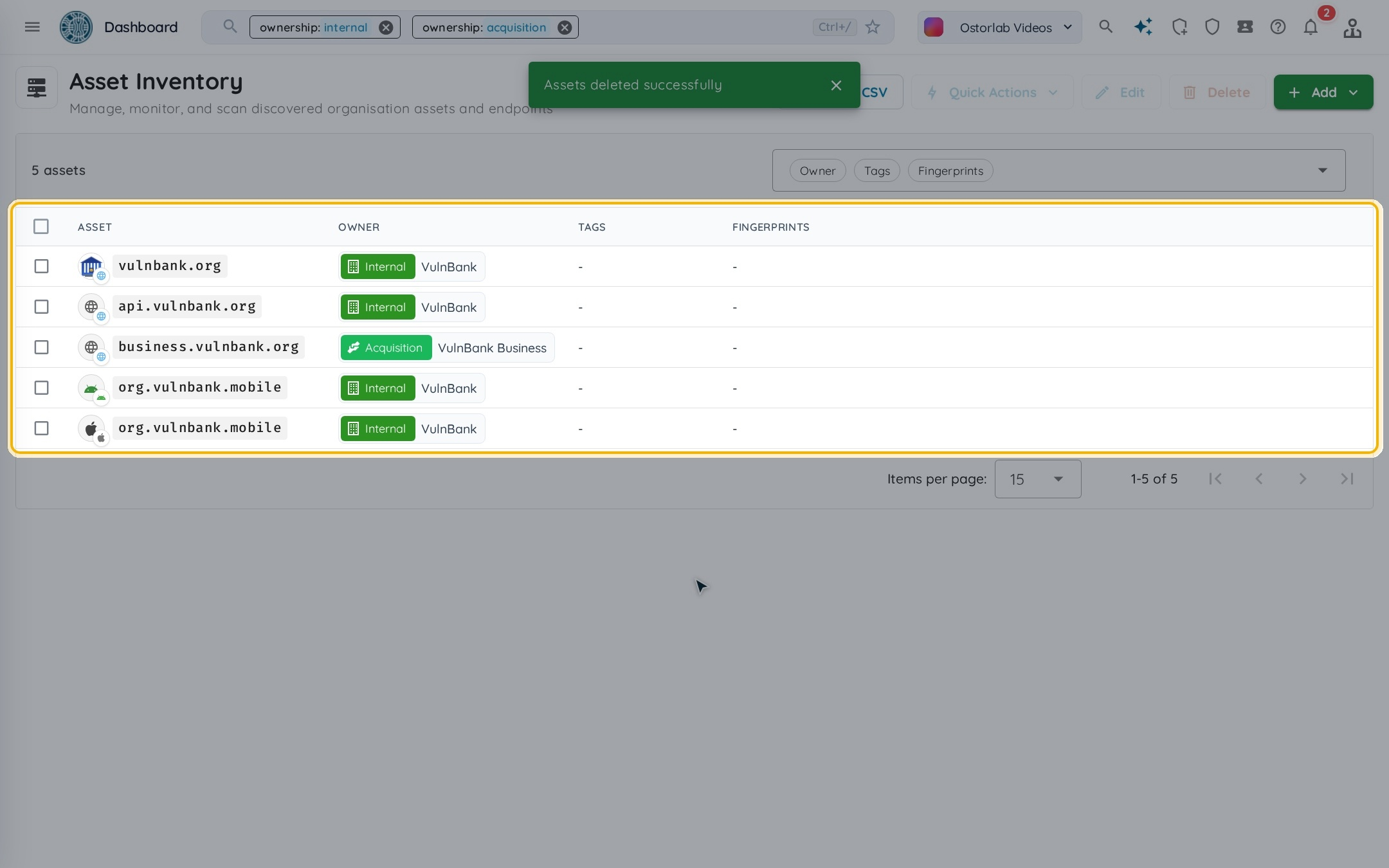Image resolution: width=1389 pixels, height=868 pixels.
Task: Star the current search as favorite
Action: click(873, 27)
